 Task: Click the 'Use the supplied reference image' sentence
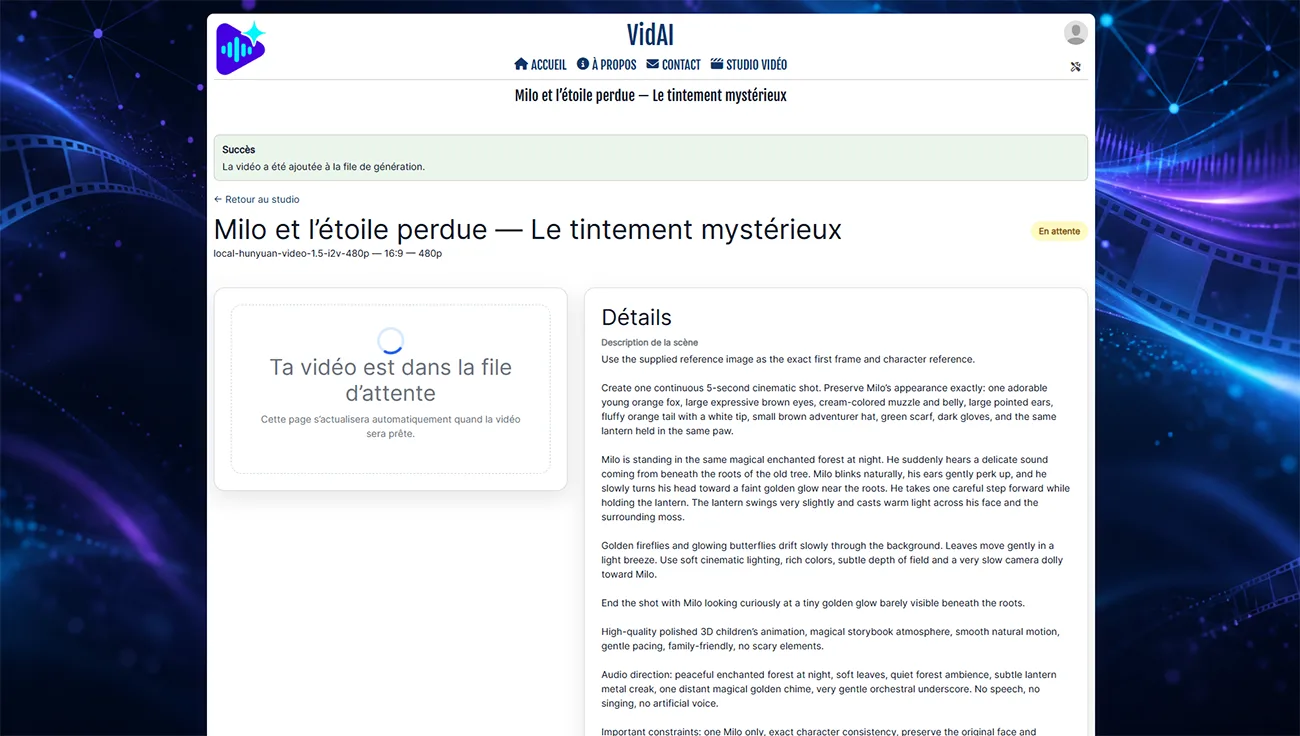[x=788, y=359]
